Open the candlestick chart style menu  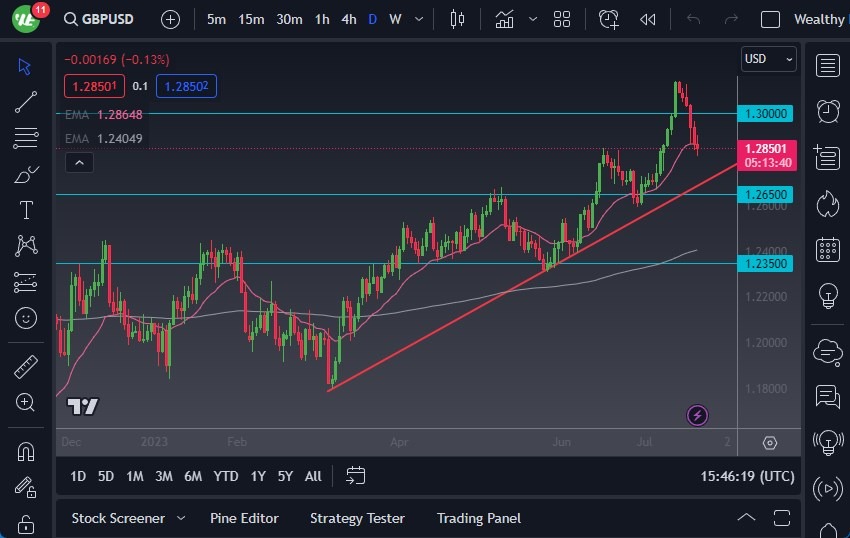[x=458, y=19]
